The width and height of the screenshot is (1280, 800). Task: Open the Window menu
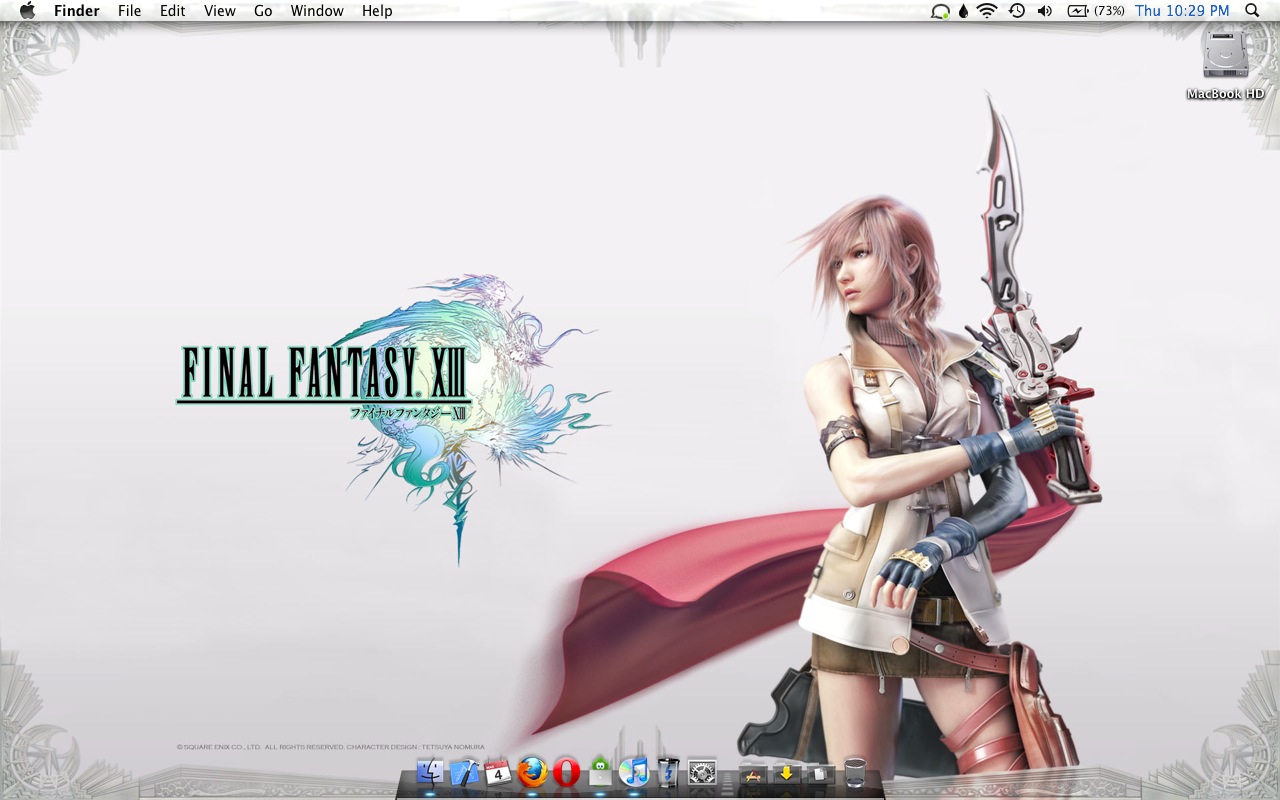coord(317,11)
